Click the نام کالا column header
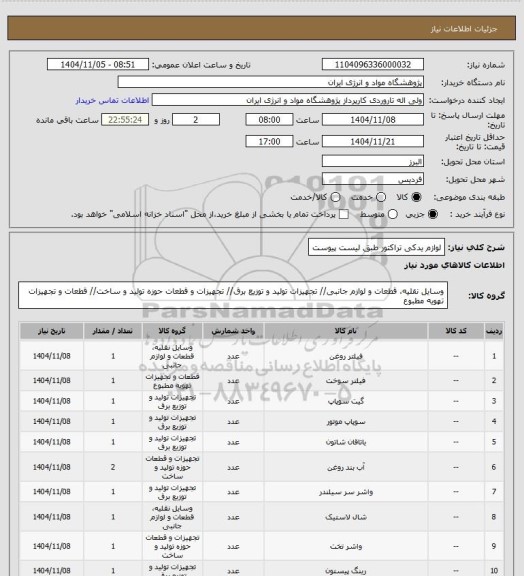Screen dimensions: 524x576 [346, 331]
